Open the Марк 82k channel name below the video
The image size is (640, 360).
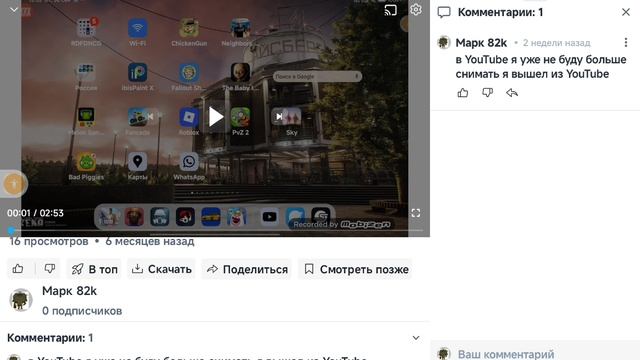(x=69, y=291)
